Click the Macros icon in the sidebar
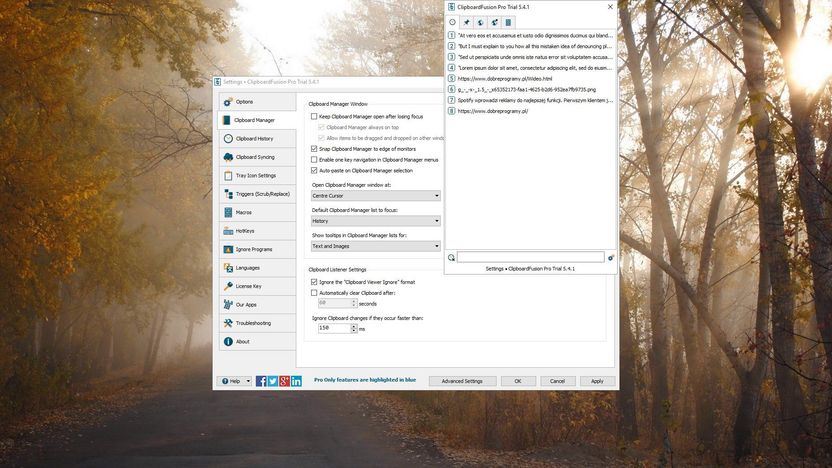This screenshot has height=468, width=832. (228, 212)
